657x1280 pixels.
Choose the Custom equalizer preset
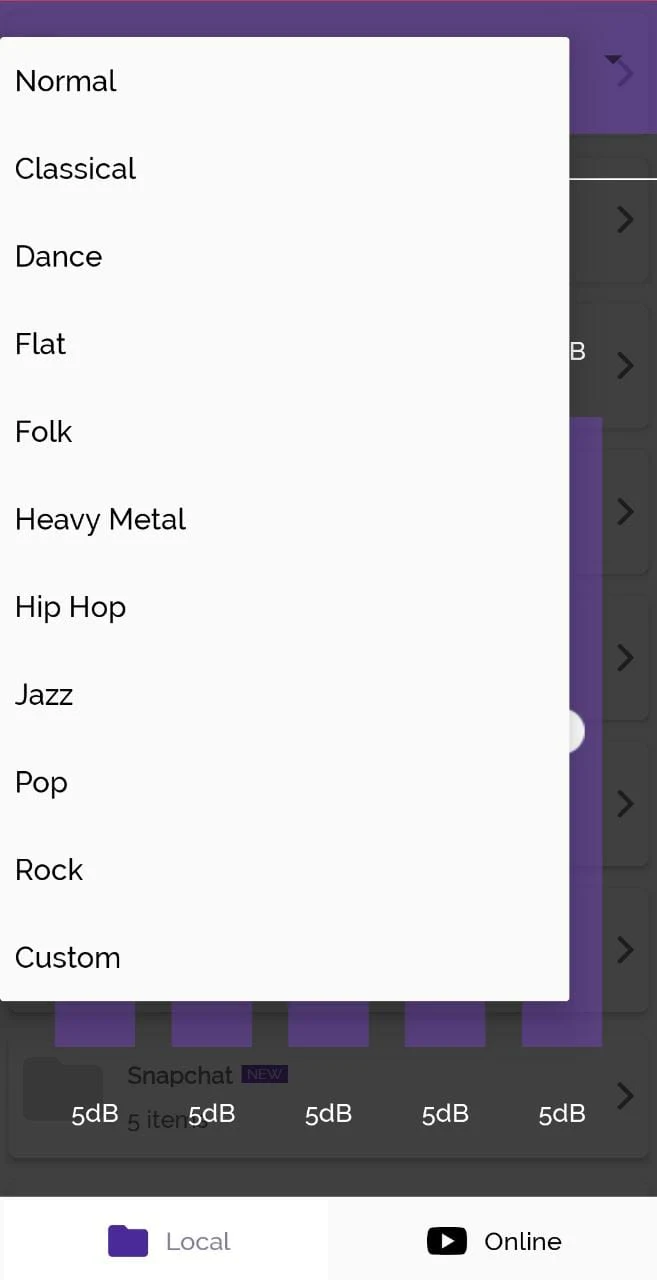pyautogui.click(x=68, y=958)
